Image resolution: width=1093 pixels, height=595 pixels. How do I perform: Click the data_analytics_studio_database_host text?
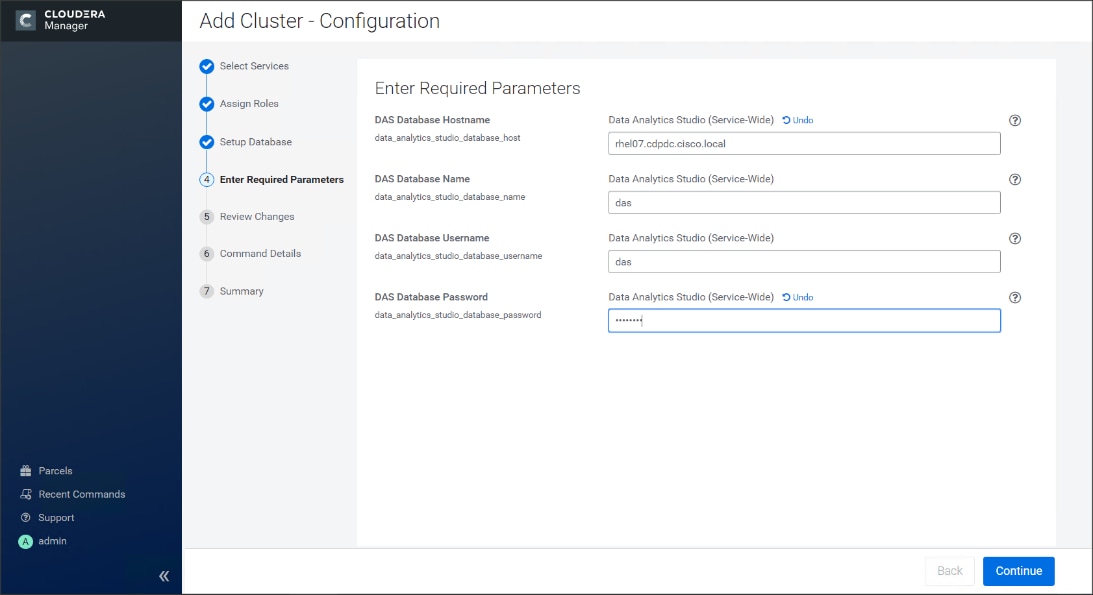pyautogui.click(x=448, y=138)
